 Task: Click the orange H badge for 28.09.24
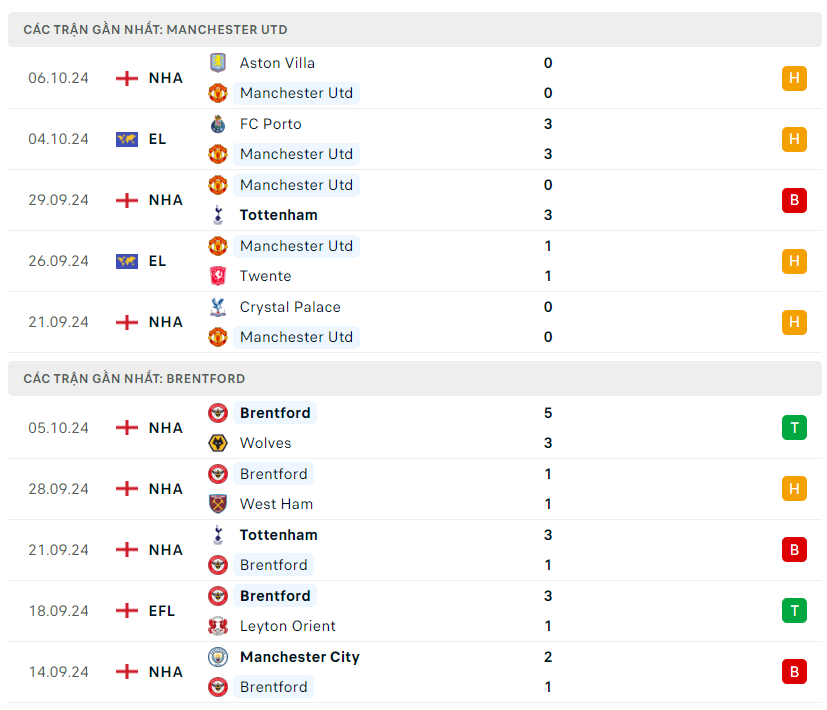(794, 489)
